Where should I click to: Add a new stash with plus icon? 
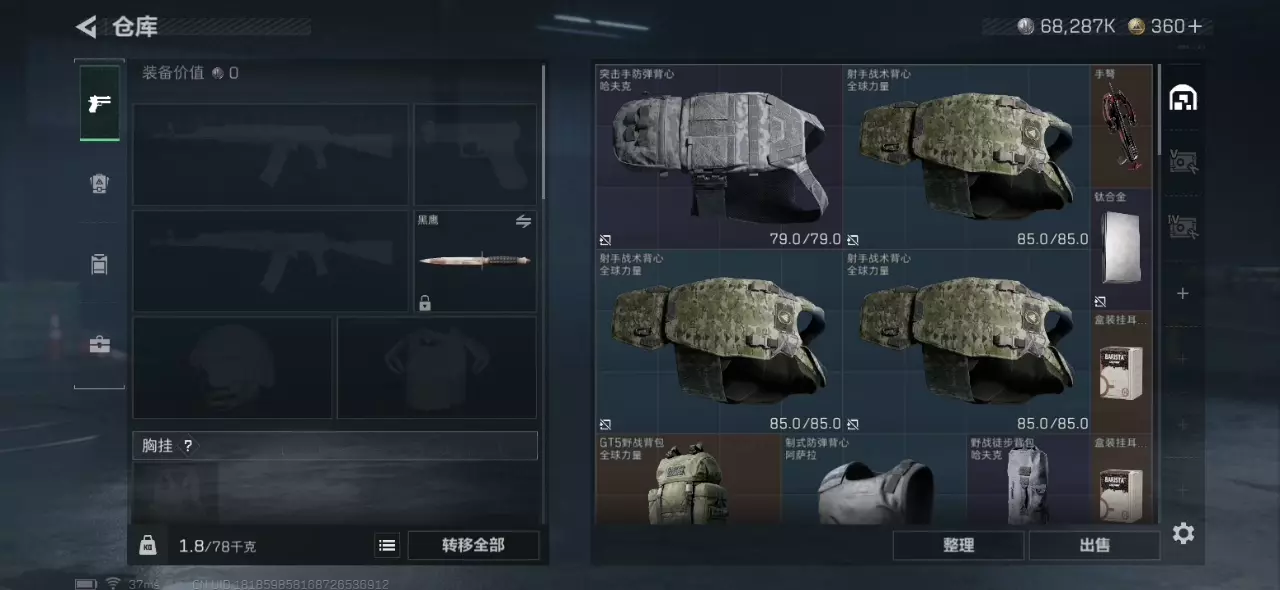click(1183, 293)
